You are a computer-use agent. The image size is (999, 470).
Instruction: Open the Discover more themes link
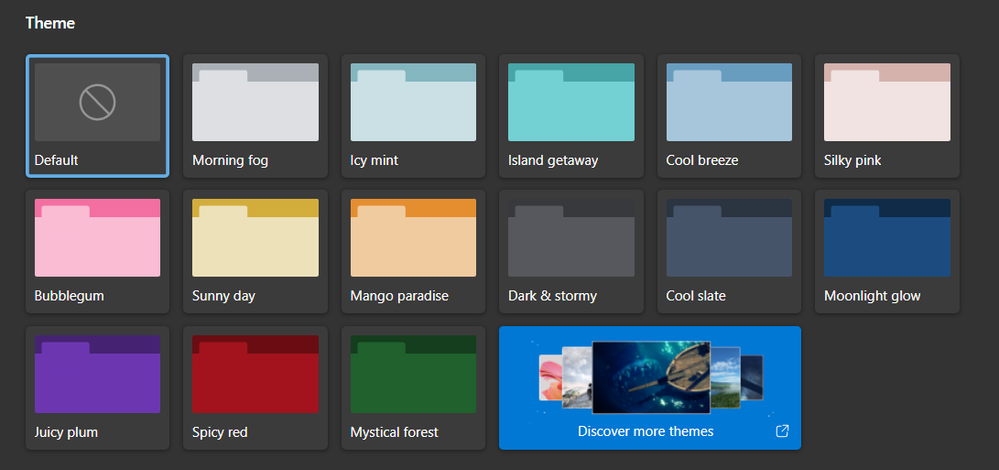point(650,388)
